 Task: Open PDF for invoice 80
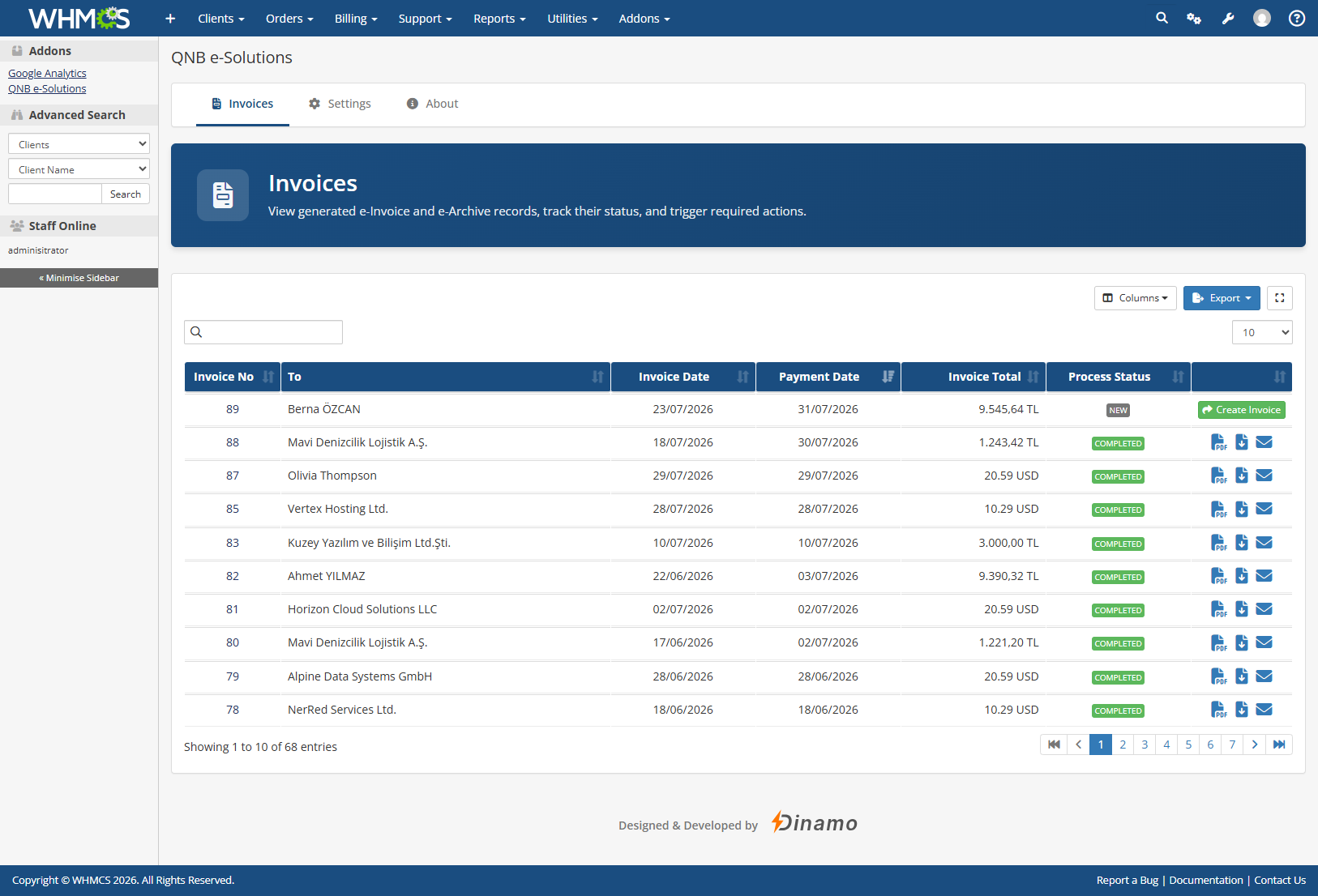click(x=1218, y=642)
